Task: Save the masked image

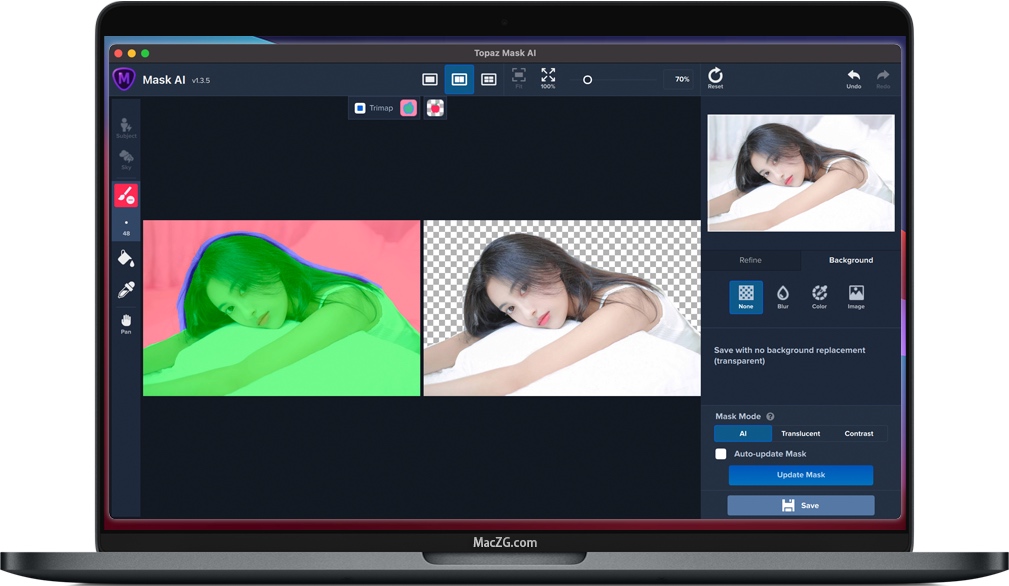Action: [x=800, y=505]
